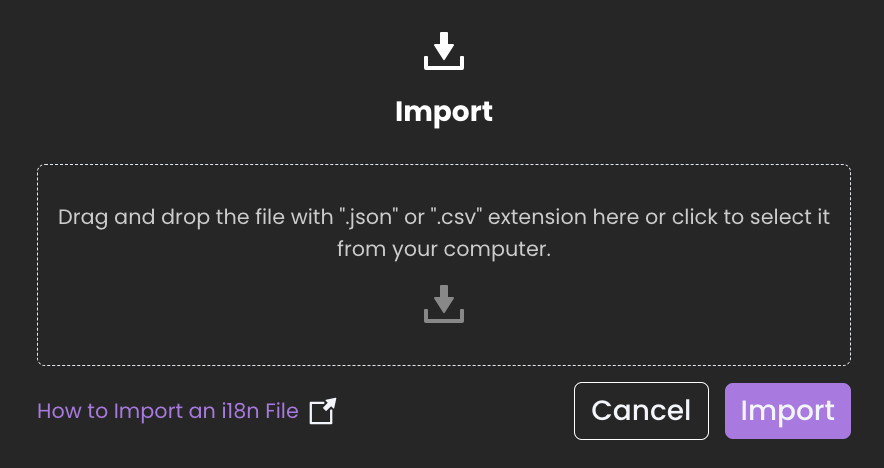Viewport: 884px width, 468px height.
Task: Click the "from your computer." text line
Action: pyautogui.click(x=444, y=249)
